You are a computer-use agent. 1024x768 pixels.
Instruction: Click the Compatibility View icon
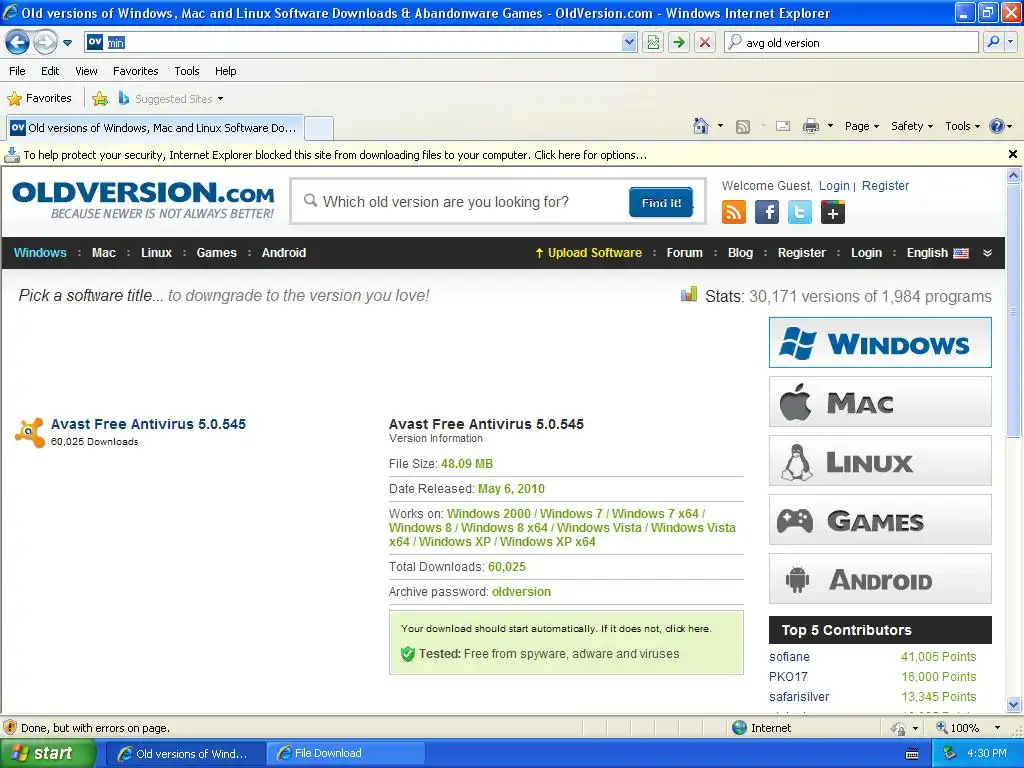tap(652, 42)
